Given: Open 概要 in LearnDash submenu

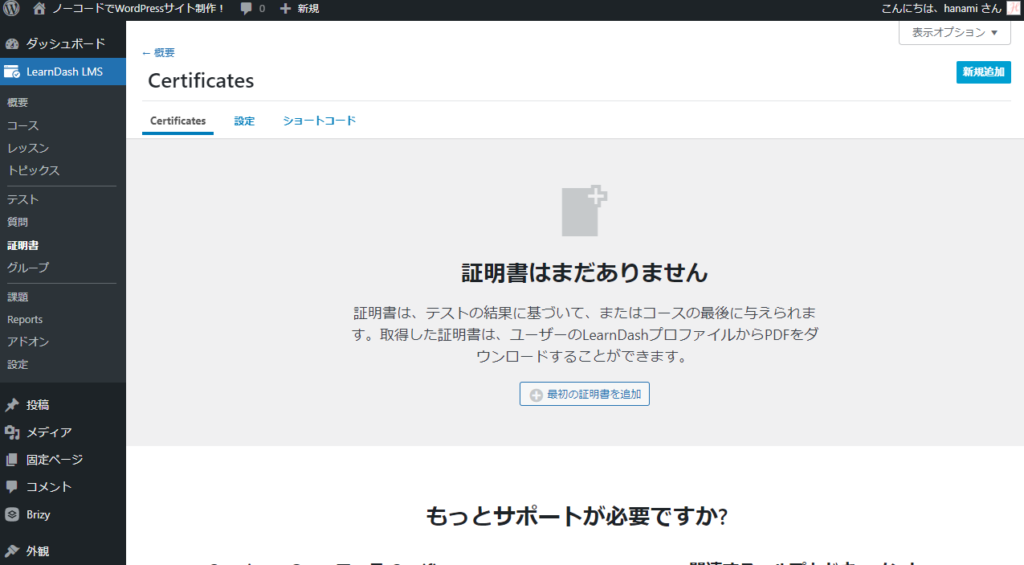Looking at the screenshot, I should [18, 103].
